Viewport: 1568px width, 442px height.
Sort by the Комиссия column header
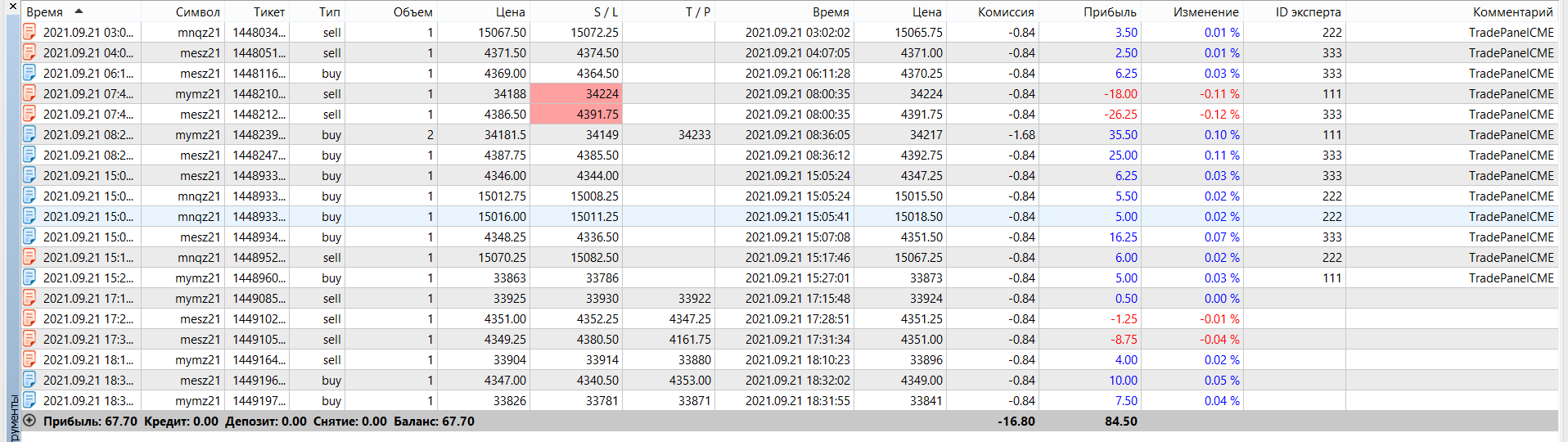(x=1006, y=12)
